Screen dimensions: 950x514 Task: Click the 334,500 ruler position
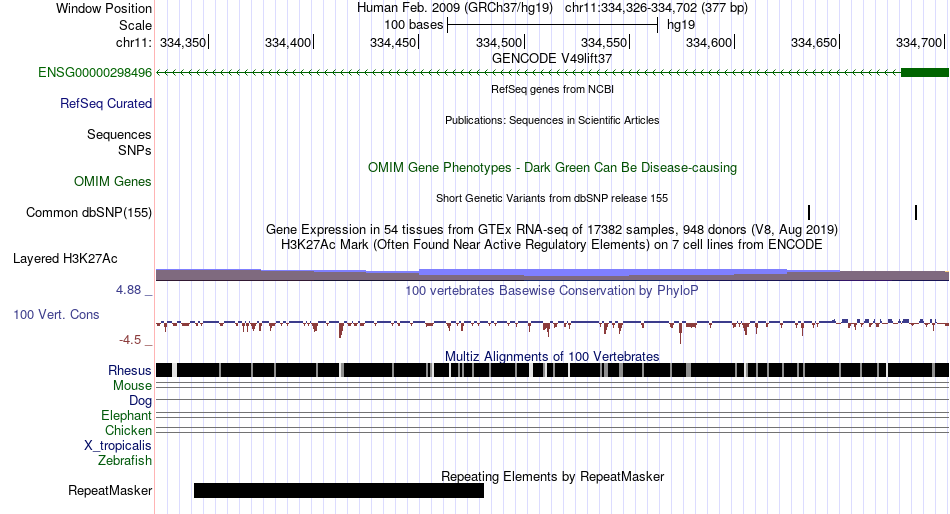[x=499, y=42]
